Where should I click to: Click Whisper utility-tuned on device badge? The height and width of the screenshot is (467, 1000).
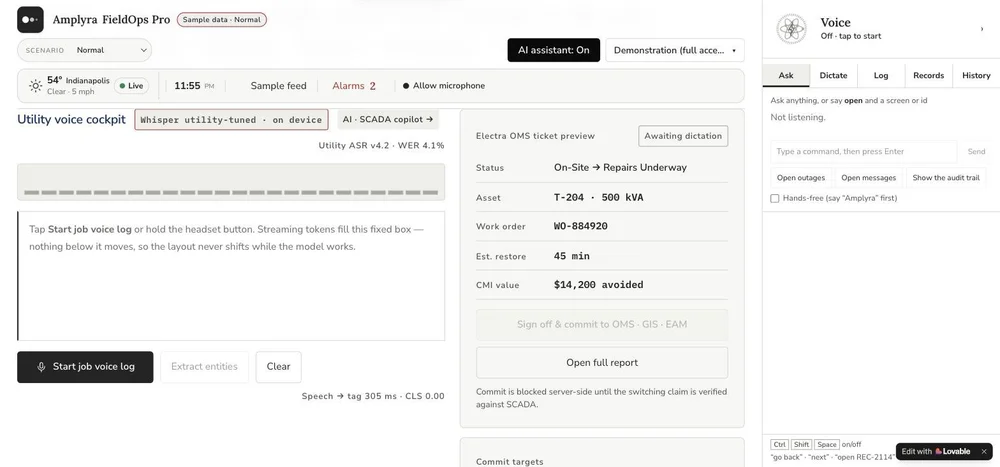231,119
